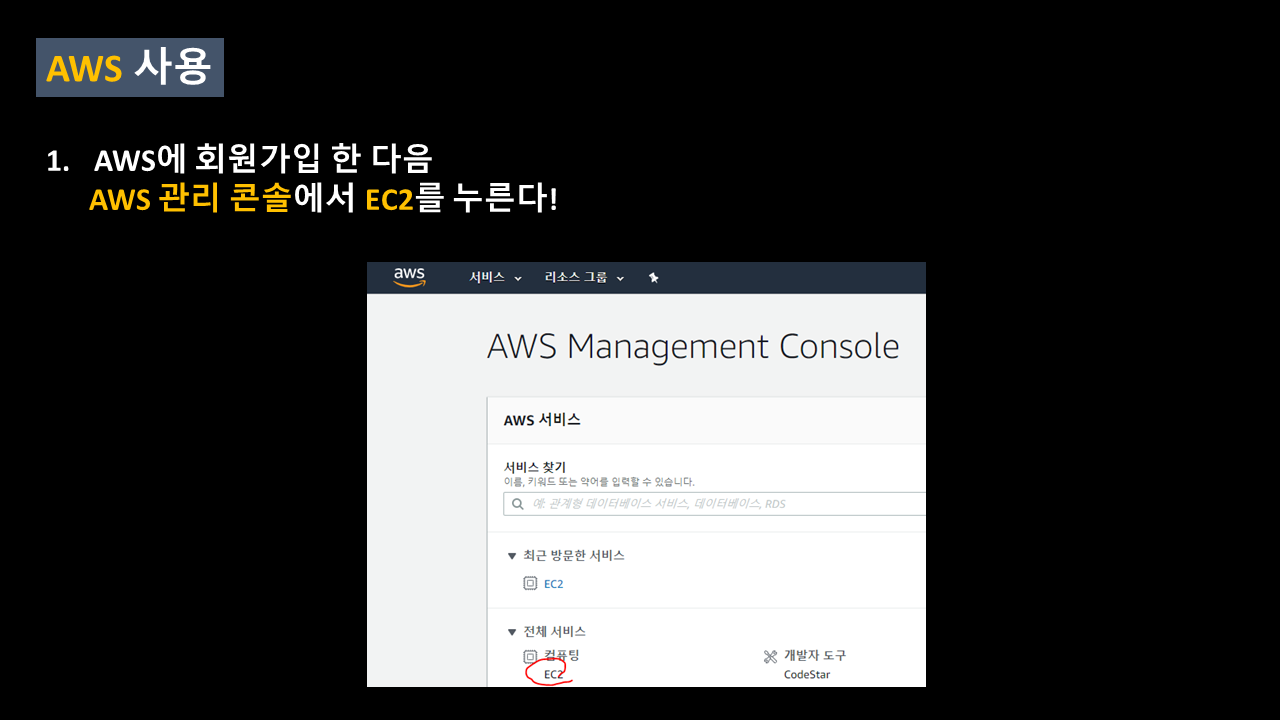Select the AWS에 회원가입 한 다음 line
1280x720 pixels.
point(262,159)
